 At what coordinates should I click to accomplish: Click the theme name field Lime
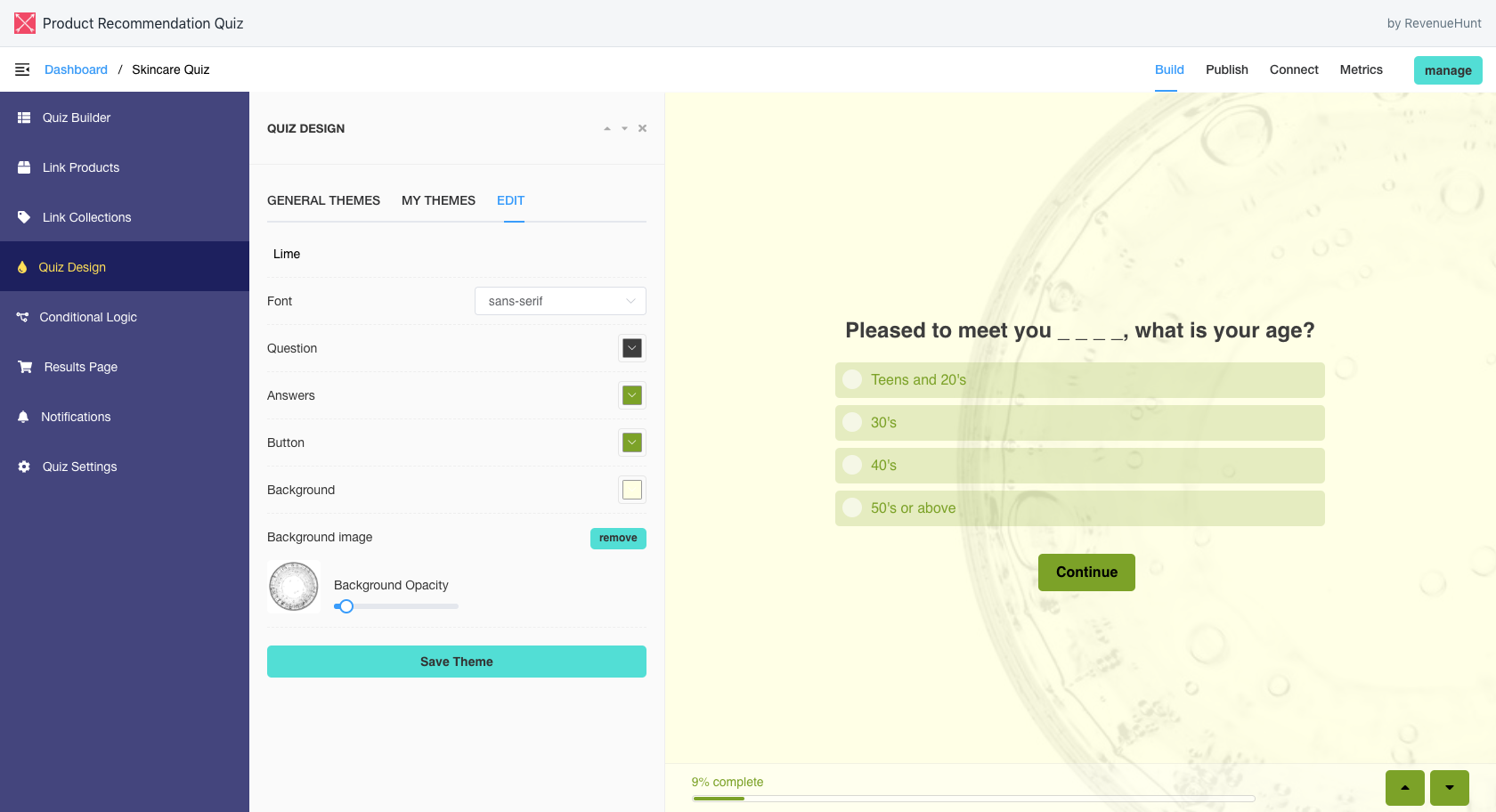coord(457,254)
